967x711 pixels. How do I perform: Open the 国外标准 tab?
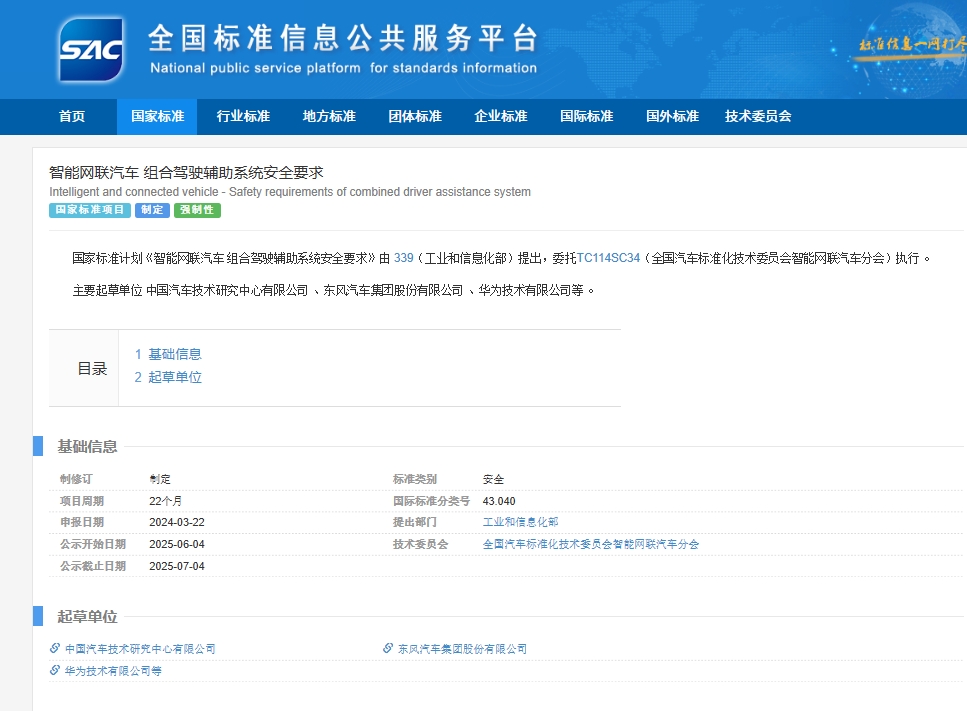pyautogui.click(x=672, y=116)
